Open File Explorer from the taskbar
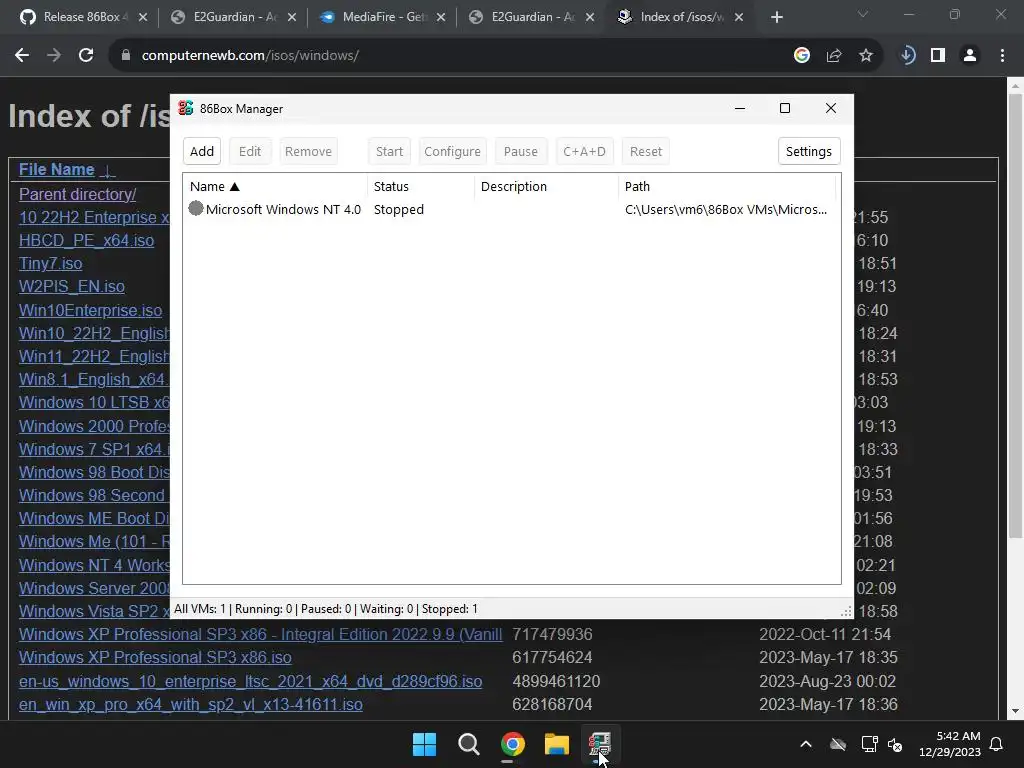Image resolution: width=1024 pixels, height=768 pixels. pyautogui.click(x=557, y=744)
